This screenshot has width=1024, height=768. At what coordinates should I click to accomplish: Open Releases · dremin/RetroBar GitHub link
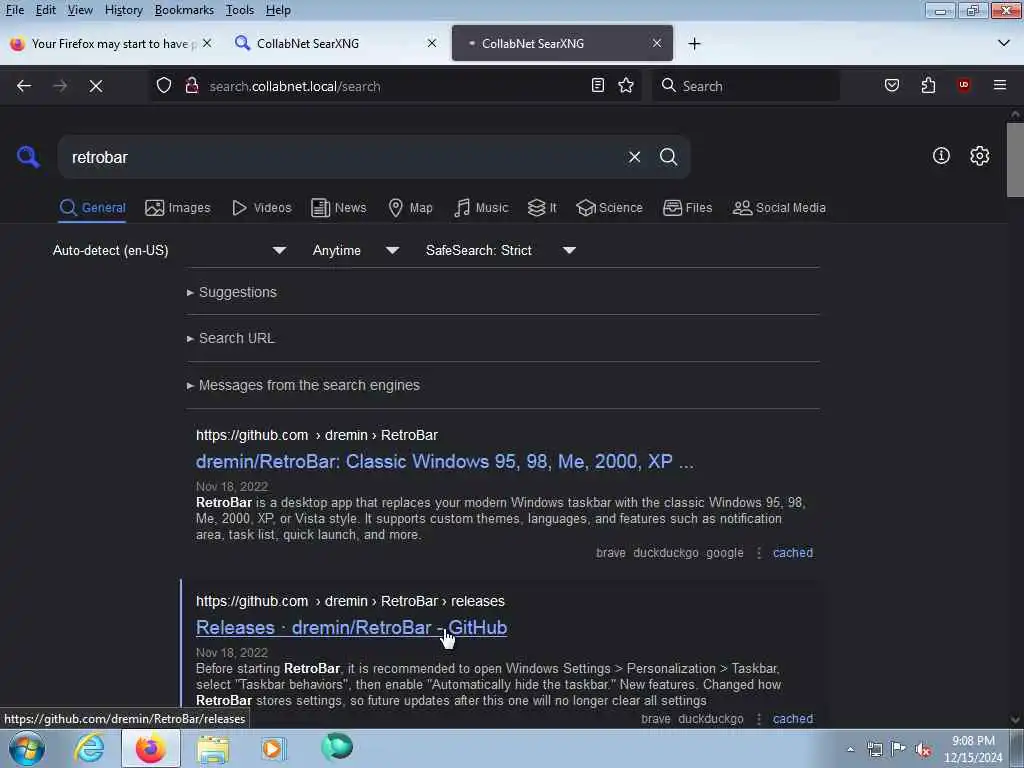(351, 628)
